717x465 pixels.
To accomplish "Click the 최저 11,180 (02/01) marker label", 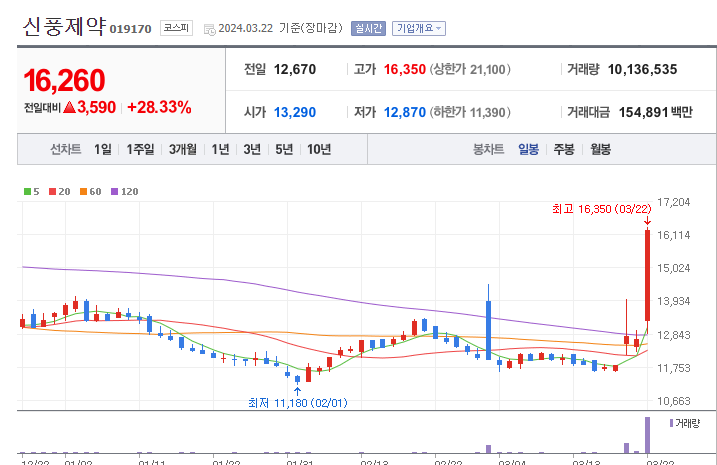I will click(298, 403).
